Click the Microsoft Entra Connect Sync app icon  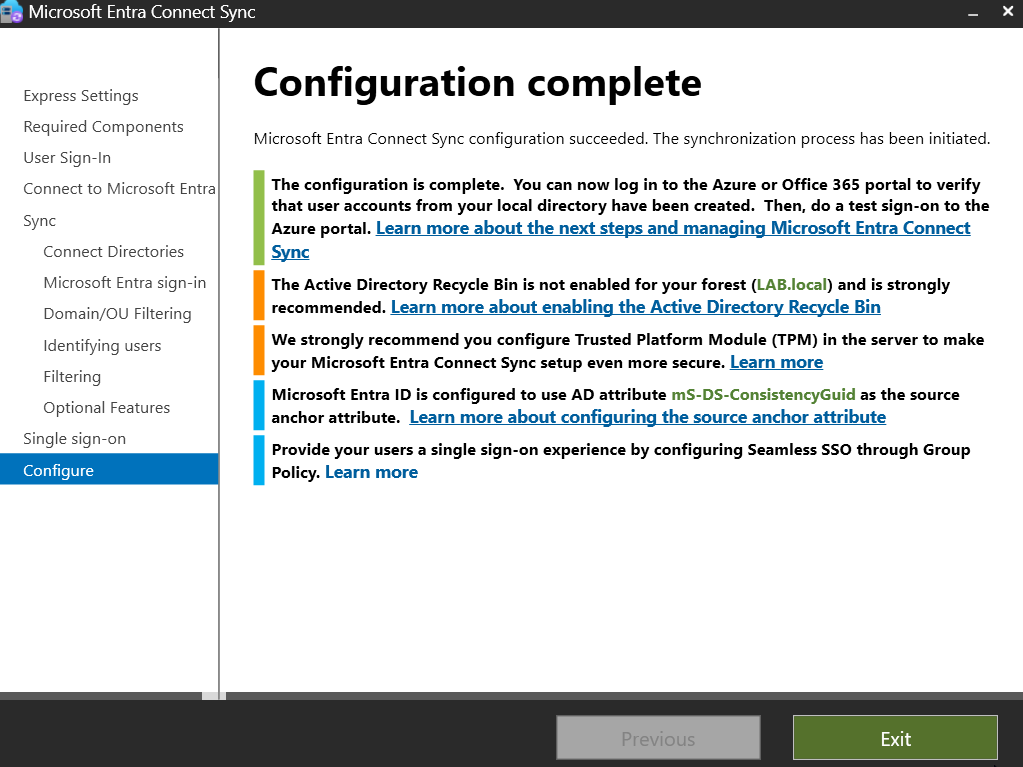pyautogui.click(x=11, y=12)
